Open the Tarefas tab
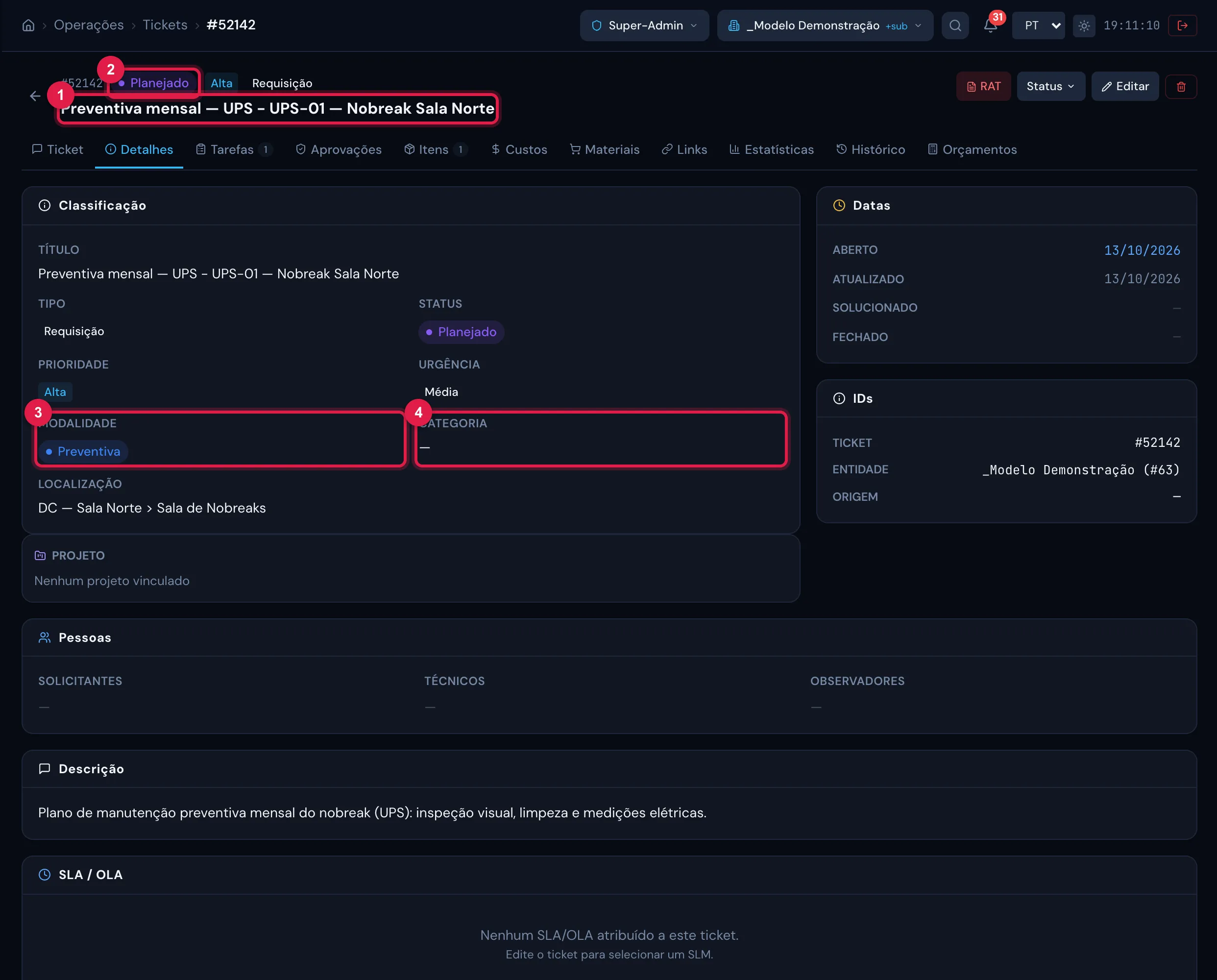Screen dimensions: 1217x980 click(234, 149)
